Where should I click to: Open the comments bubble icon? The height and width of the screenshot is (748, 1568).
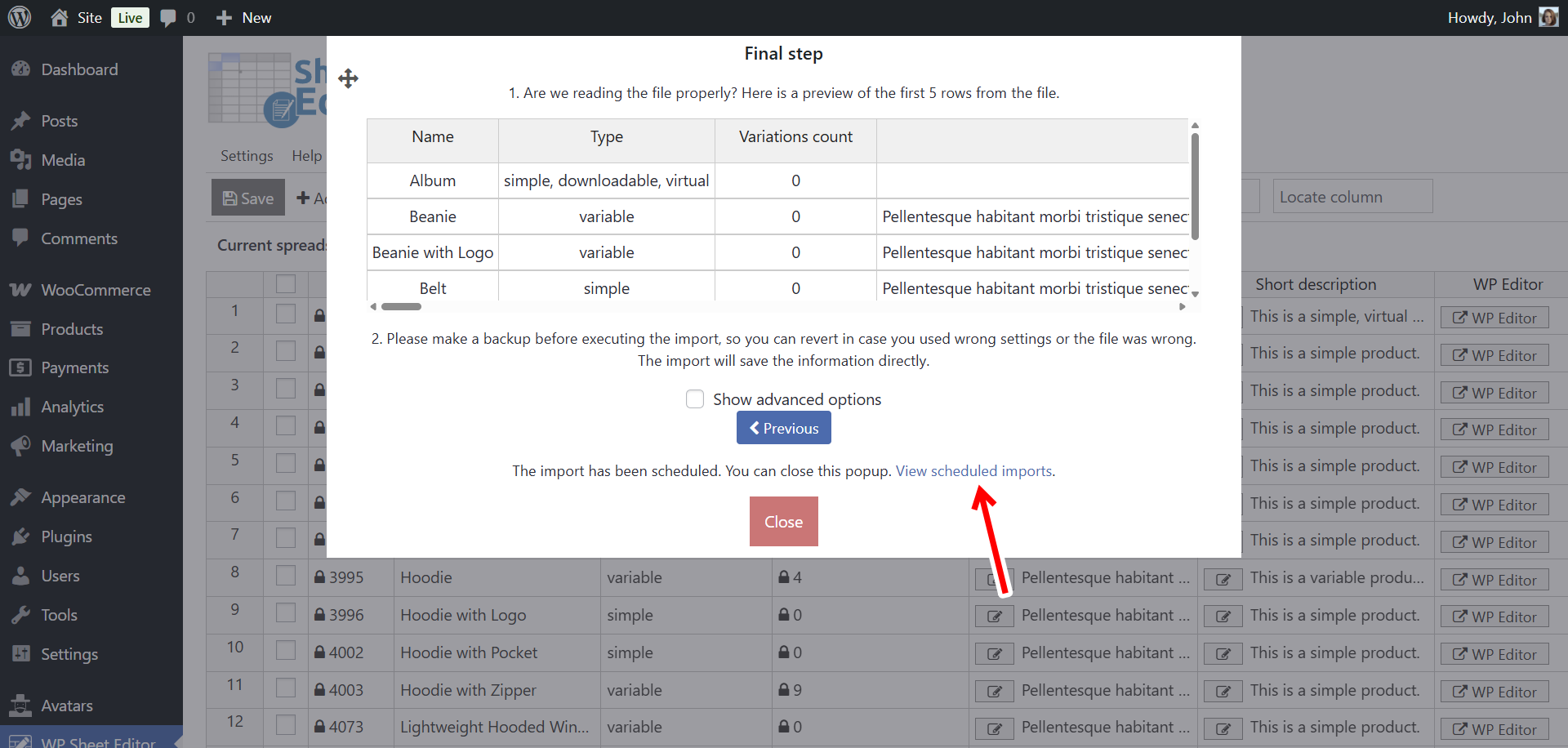[168, 18]
